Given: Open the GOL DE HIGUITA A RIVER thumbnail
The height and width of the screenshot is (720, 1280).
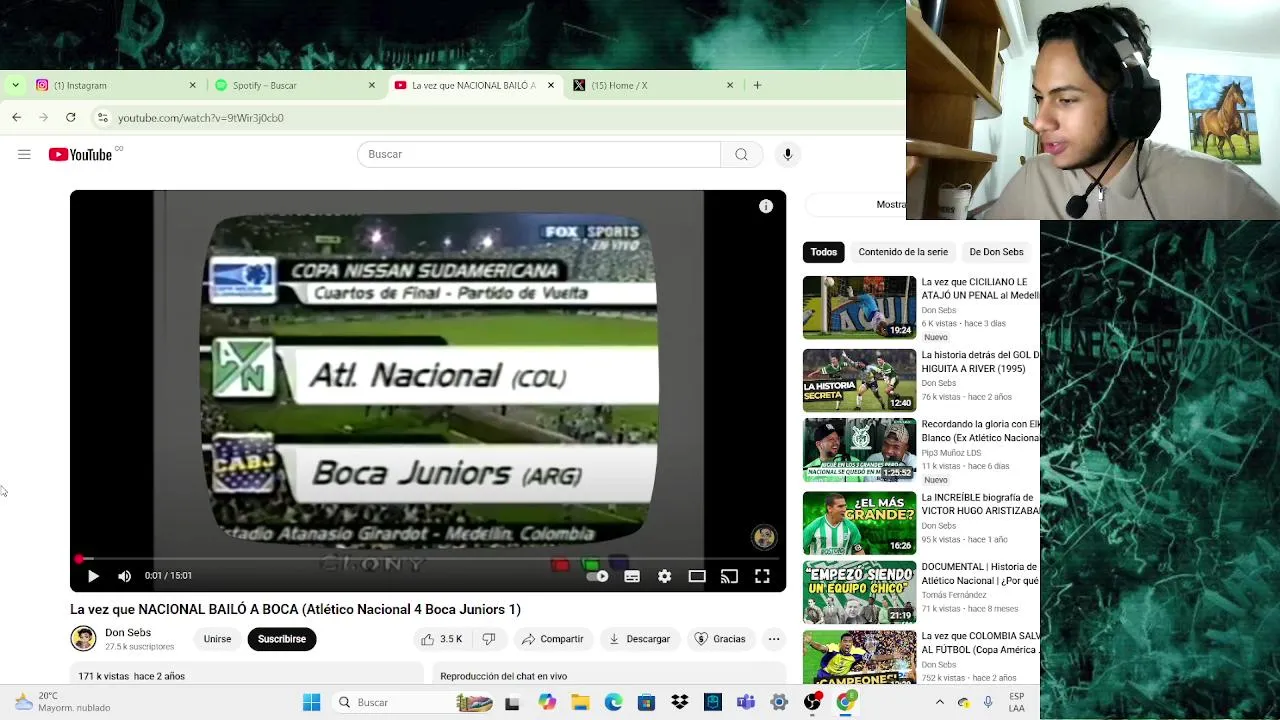Looking at the screenshot, I should [x=859, y=380].
